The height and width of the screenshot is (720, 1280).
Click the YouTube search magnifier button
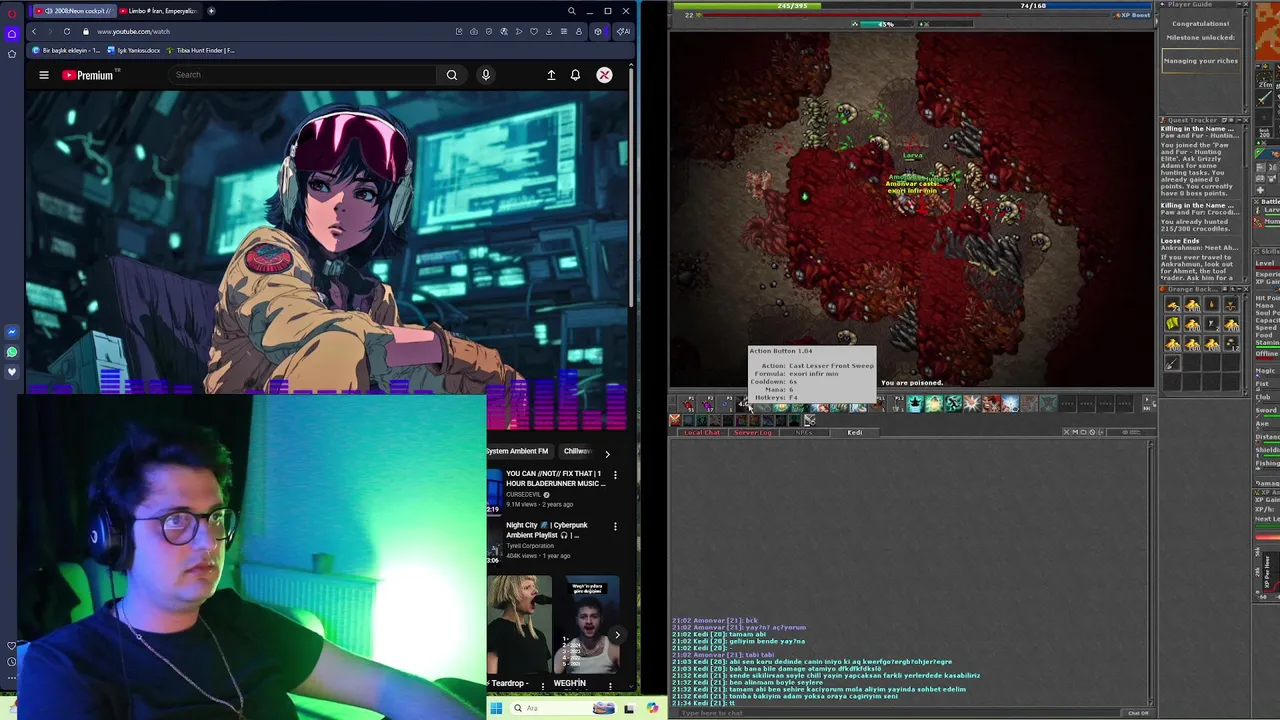click(452, 75)
